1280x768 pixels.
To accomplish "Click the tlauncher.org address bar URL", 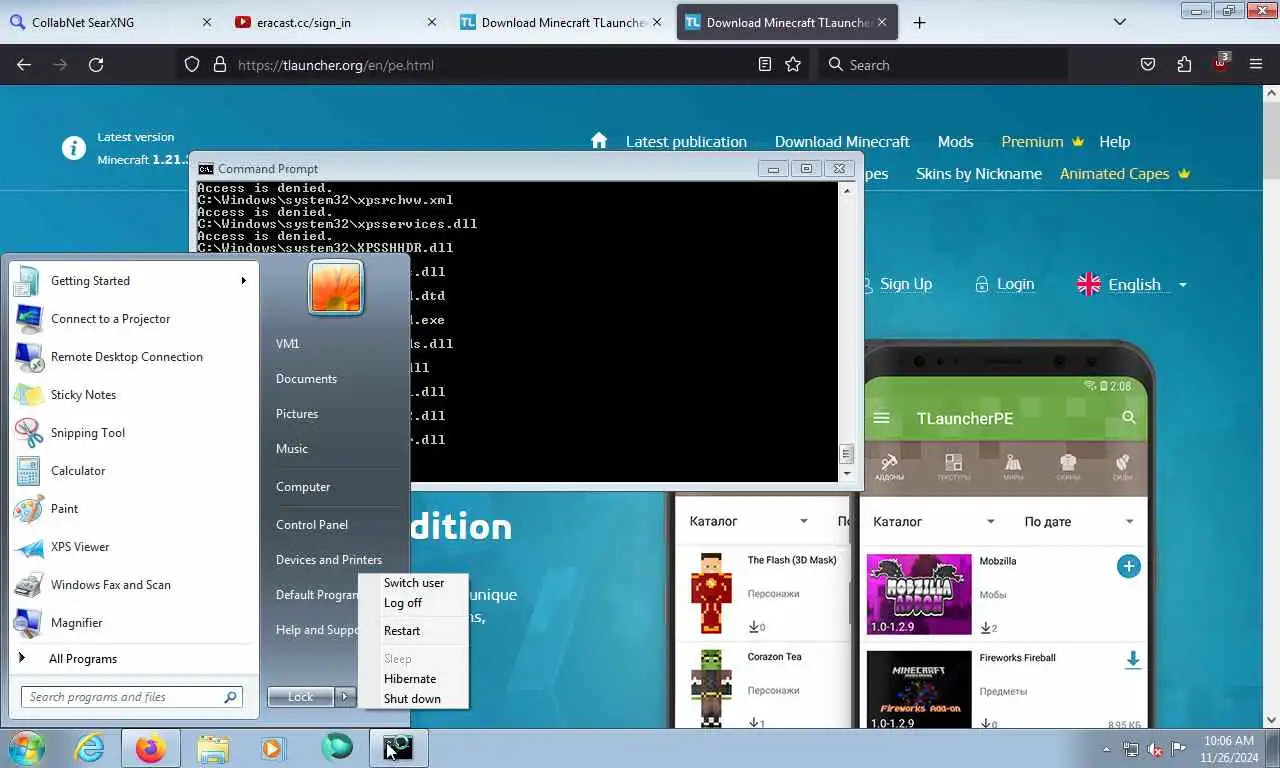I will point(336,65).
